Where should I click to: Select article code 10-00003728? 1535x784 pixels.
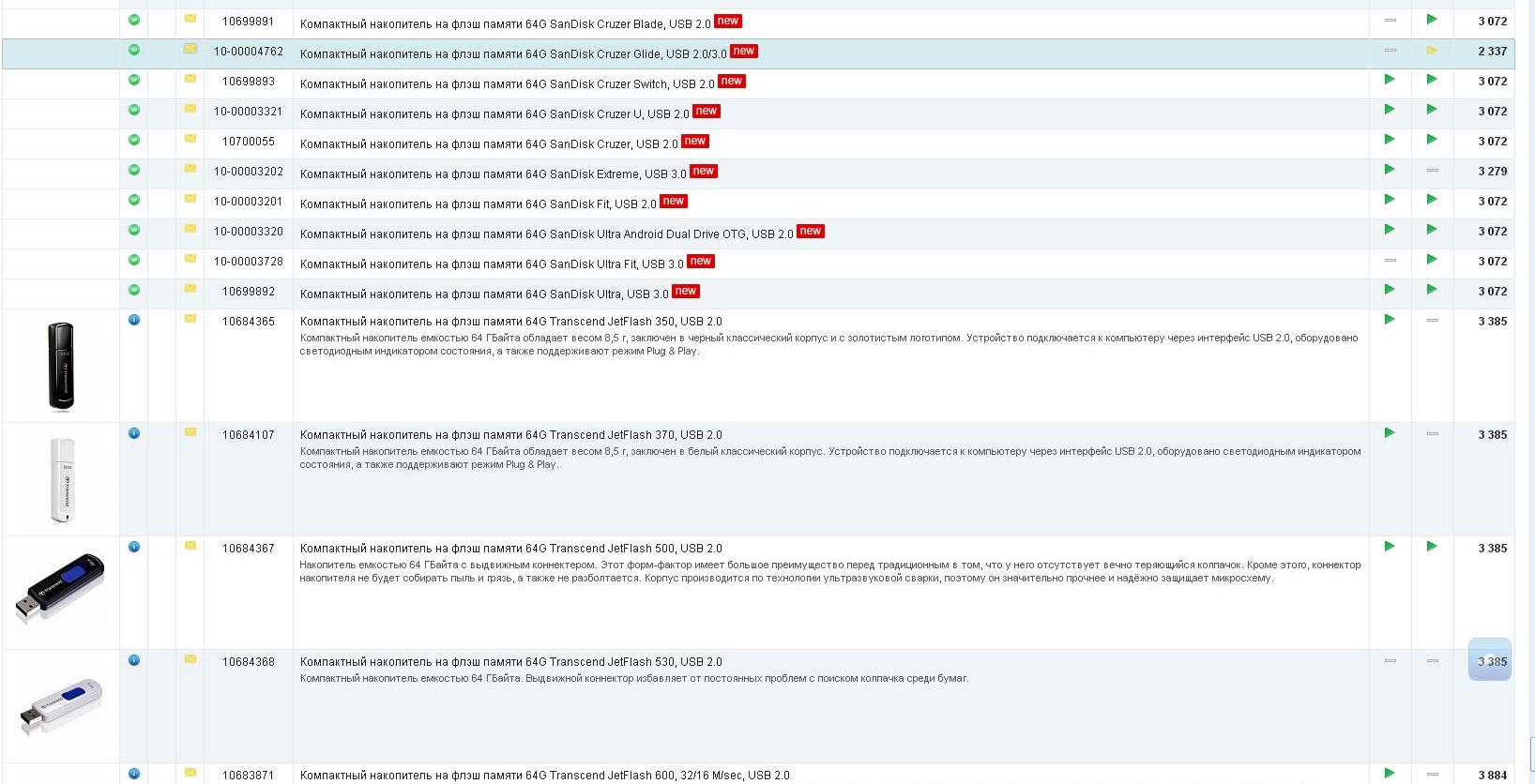tap(249, 261)
